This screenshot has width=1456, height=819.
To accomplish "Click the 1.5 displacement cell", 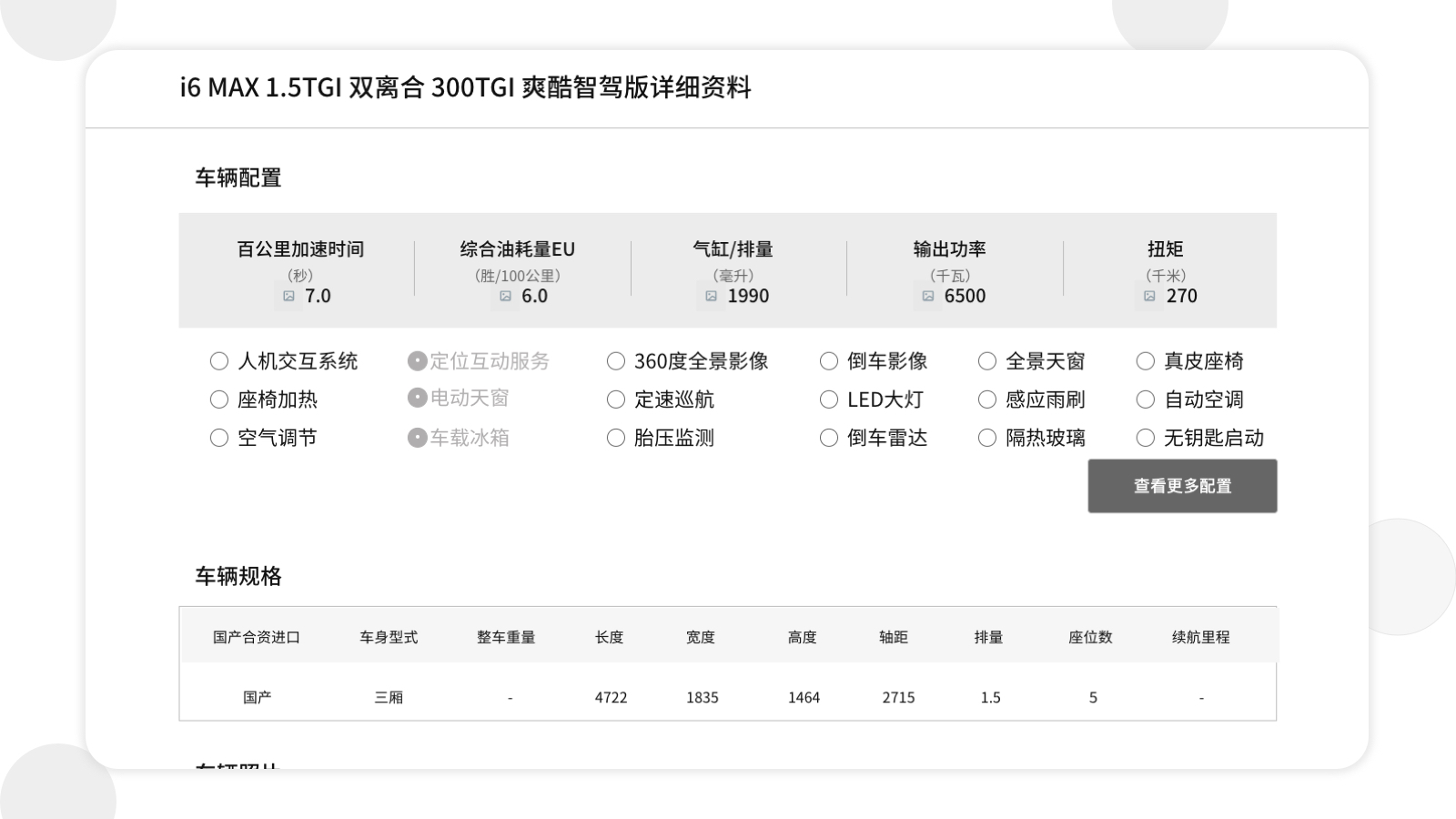I will point(990,697).
